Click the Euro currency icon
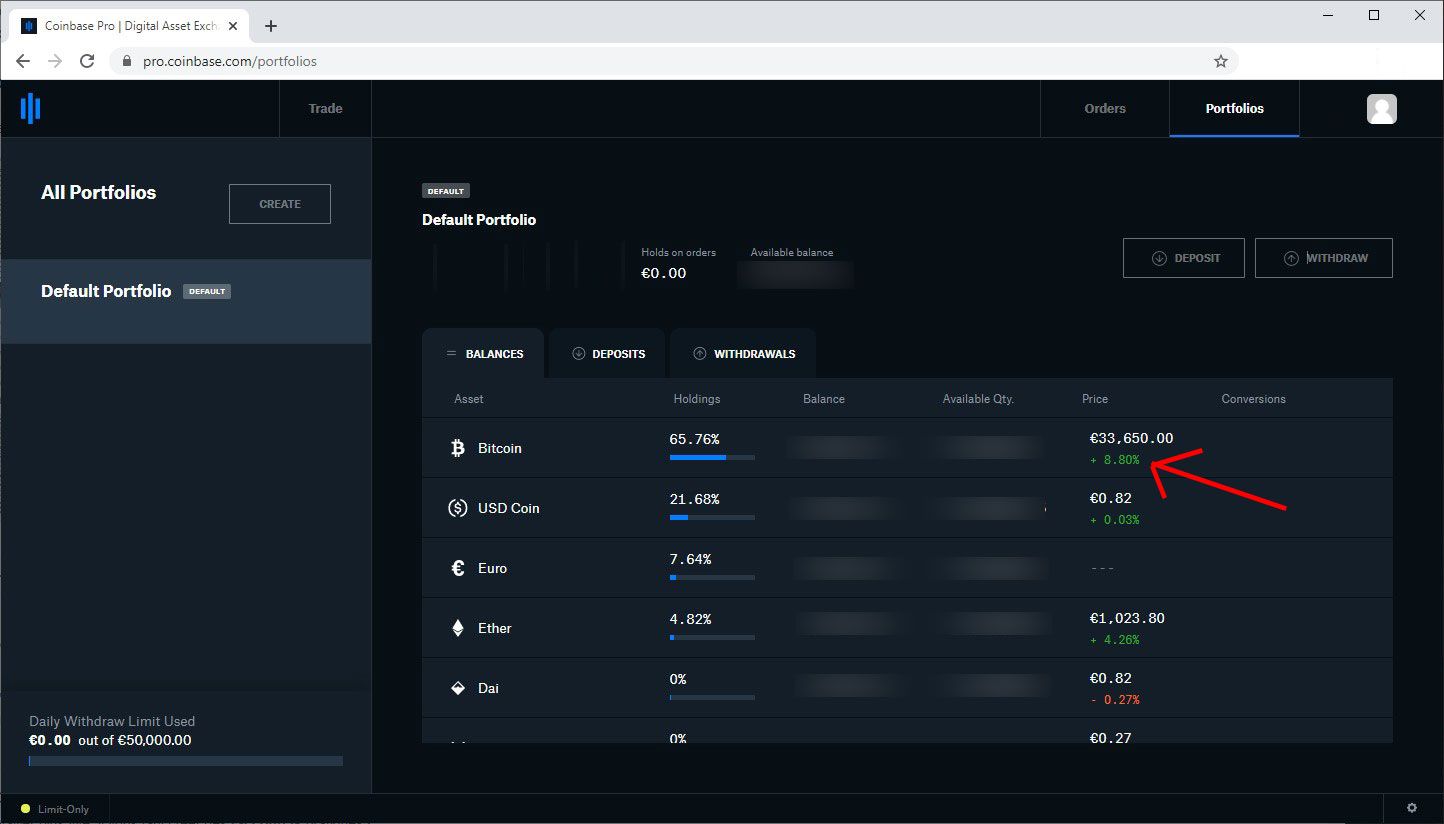This screenshot has width=1444, height=824. click(x=458, y=567)
